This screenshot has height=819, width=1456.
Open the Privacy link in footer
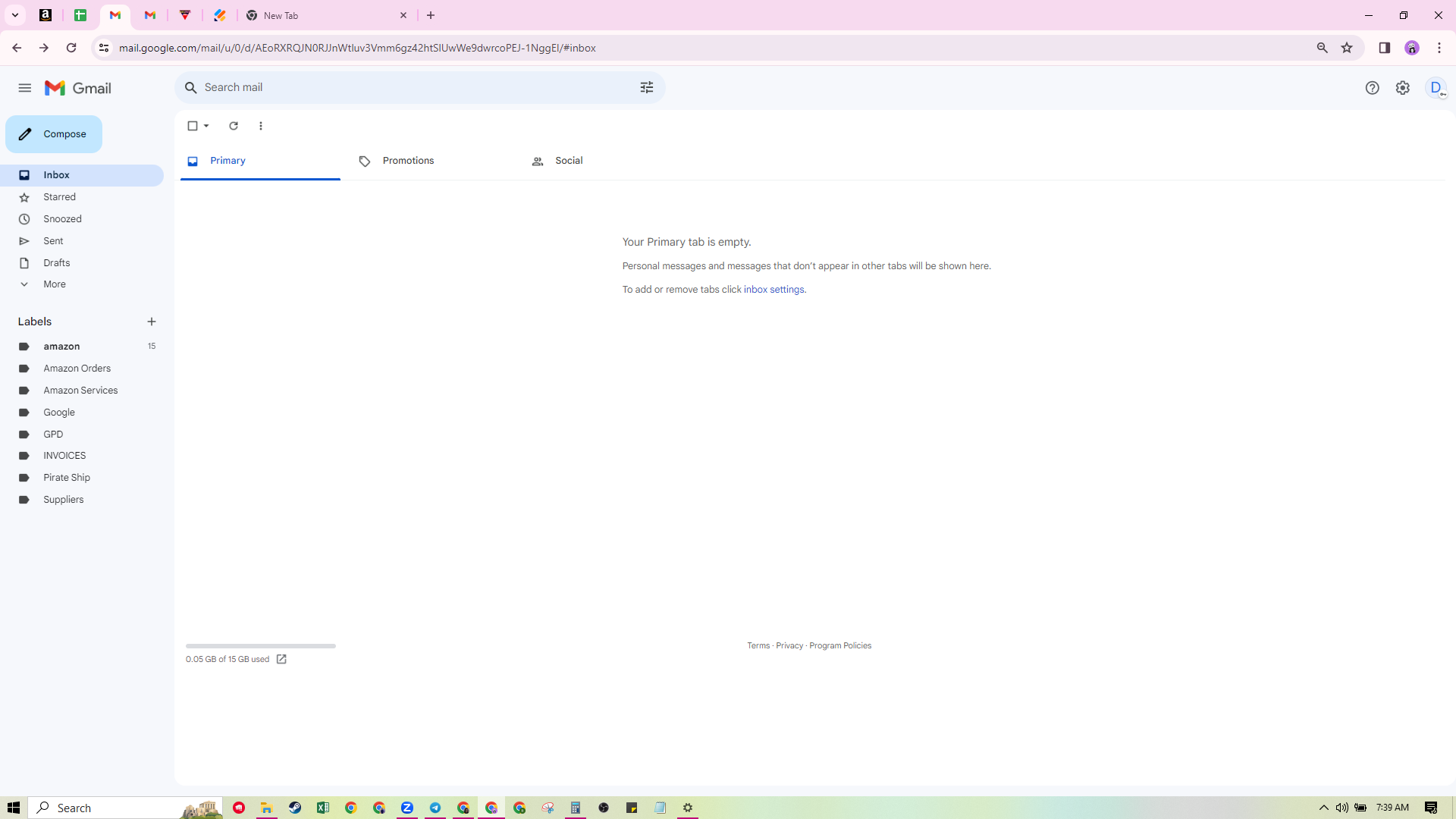click(789, 646)
